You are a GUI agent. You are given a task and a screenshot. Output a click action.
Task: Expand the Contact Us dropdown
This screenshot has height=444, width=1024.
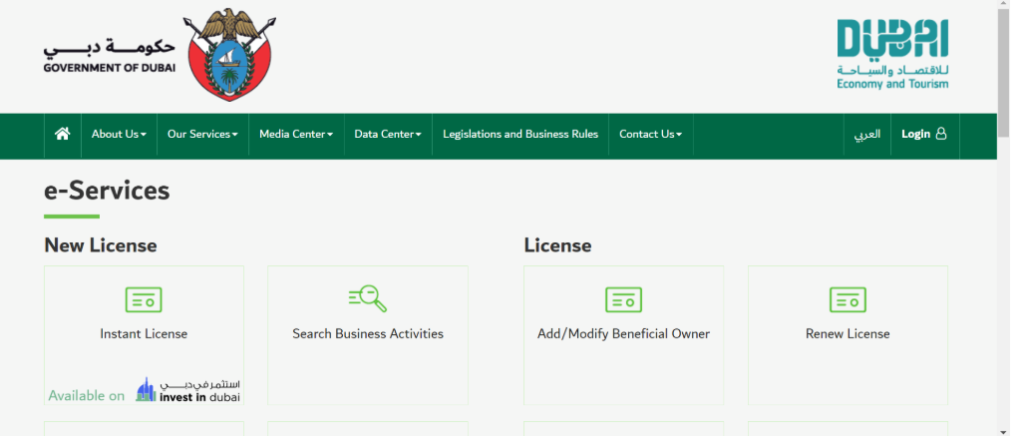tap(650, 134)
